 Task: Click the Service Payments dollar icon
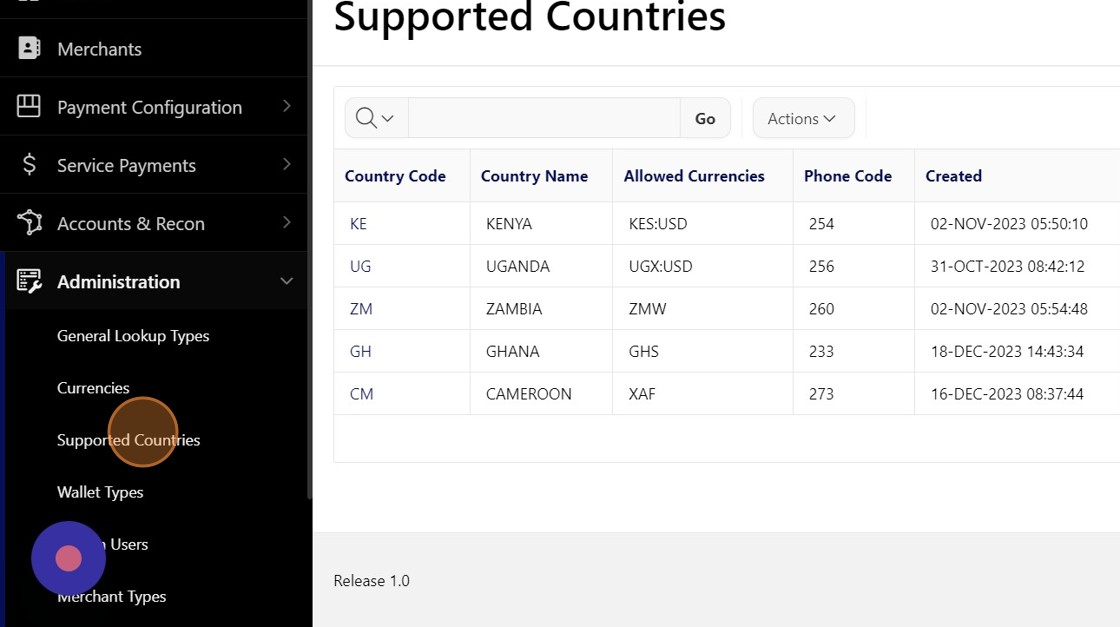29,164
